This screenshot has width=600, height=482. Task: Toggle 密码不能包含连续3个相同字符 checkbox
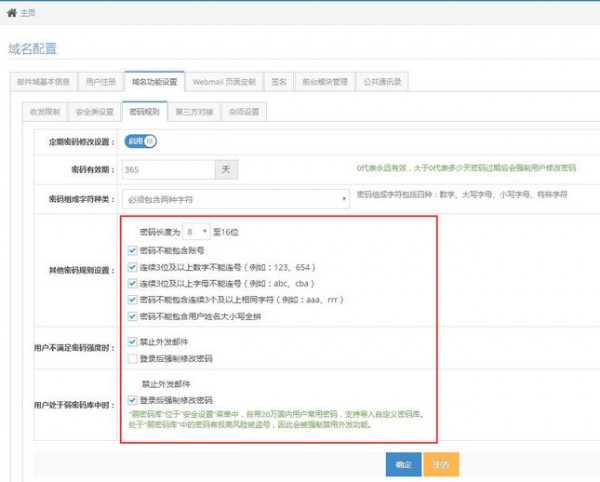pos(132,300)
